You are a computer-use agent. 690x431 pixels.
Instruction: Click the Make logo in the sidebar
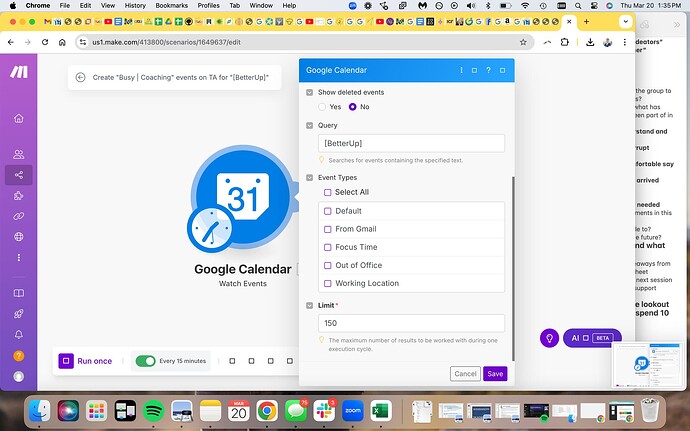tap(19, 72)
